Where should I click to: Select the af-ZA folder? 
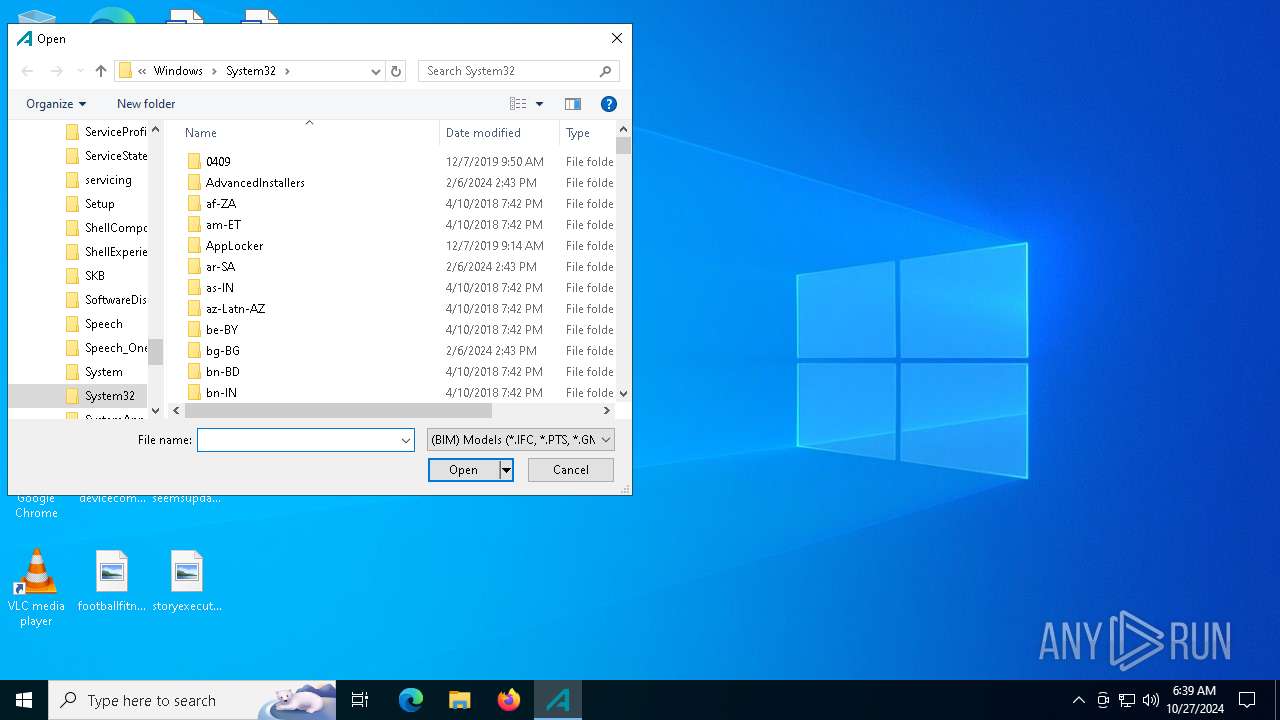click(221, 204)
